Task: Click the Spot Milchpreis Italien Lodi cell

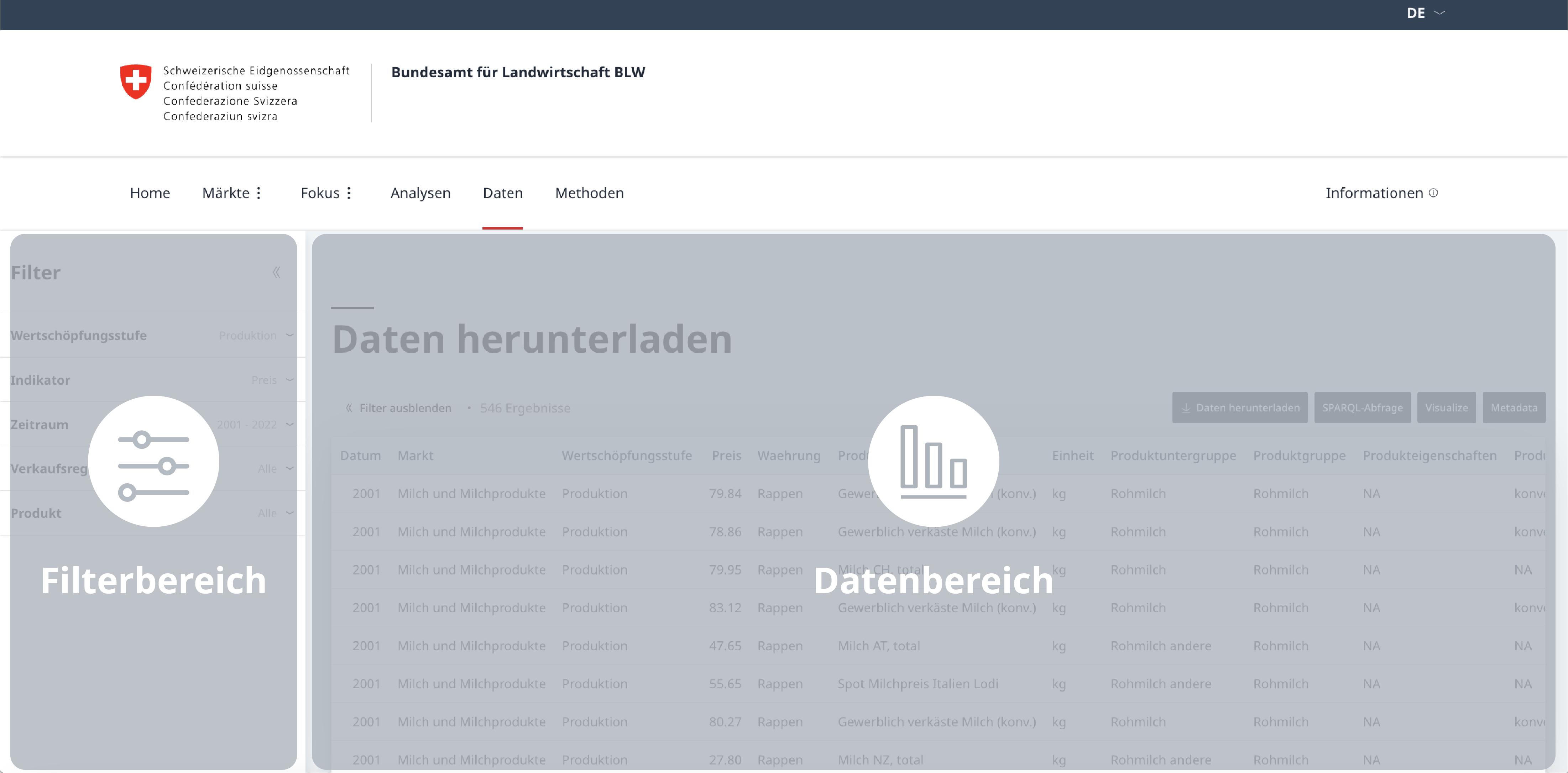Action: coord(918,684)
